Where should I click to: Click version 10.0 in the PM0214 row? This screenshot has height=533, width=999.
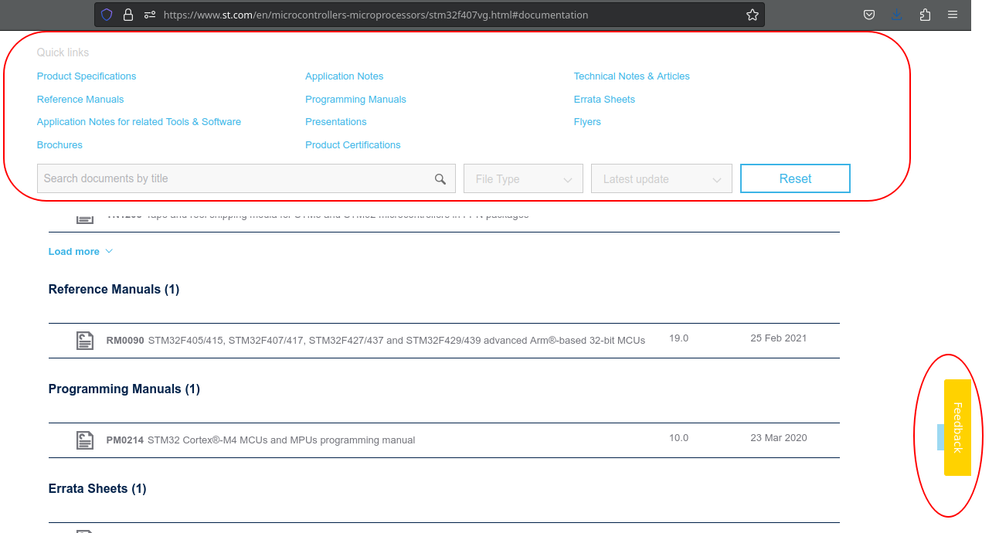click(679, 437)
